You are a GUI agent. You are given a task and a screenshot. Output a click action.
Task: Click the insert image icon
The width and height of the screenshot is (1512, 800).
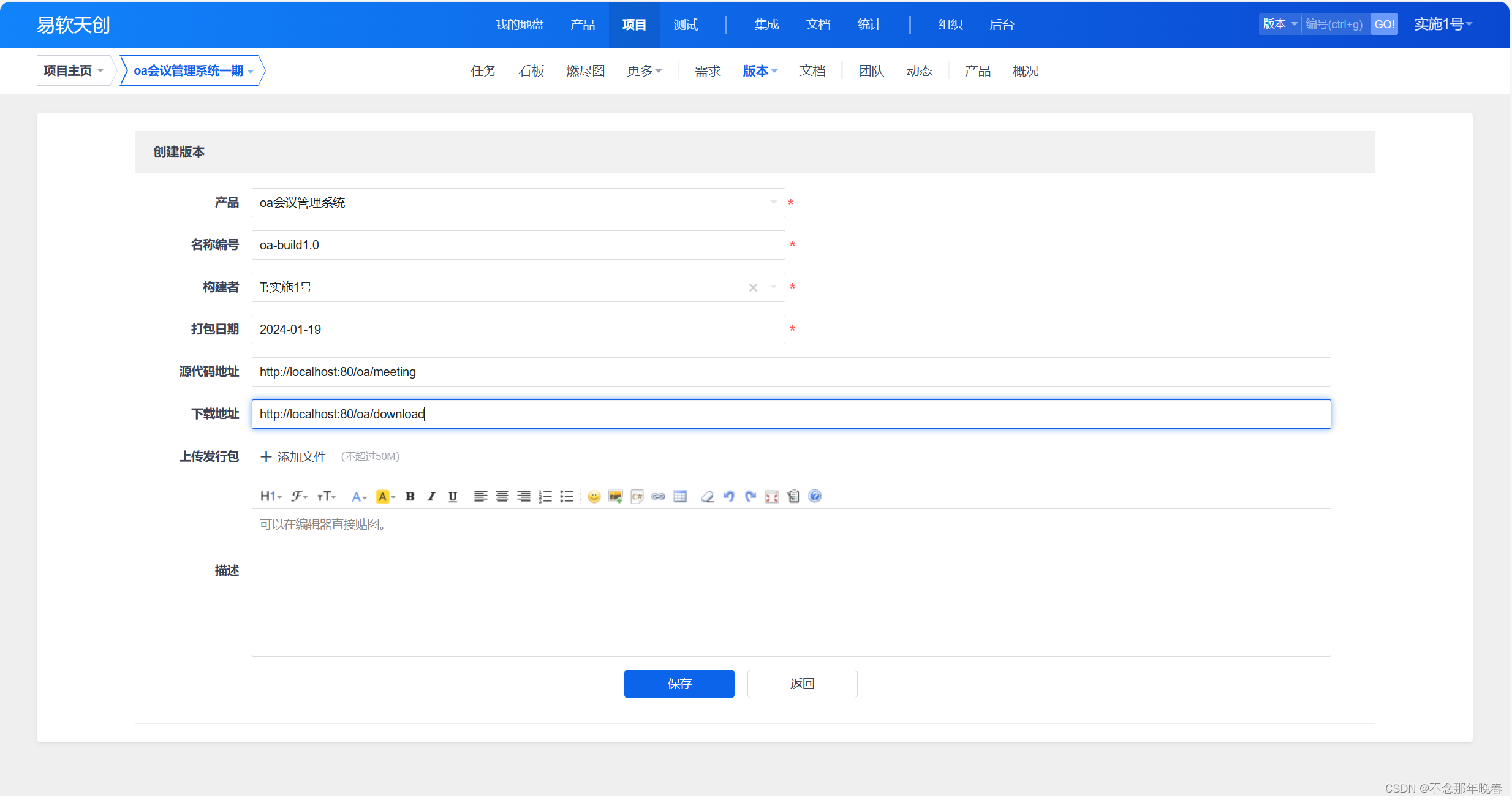tap(615, 497)
